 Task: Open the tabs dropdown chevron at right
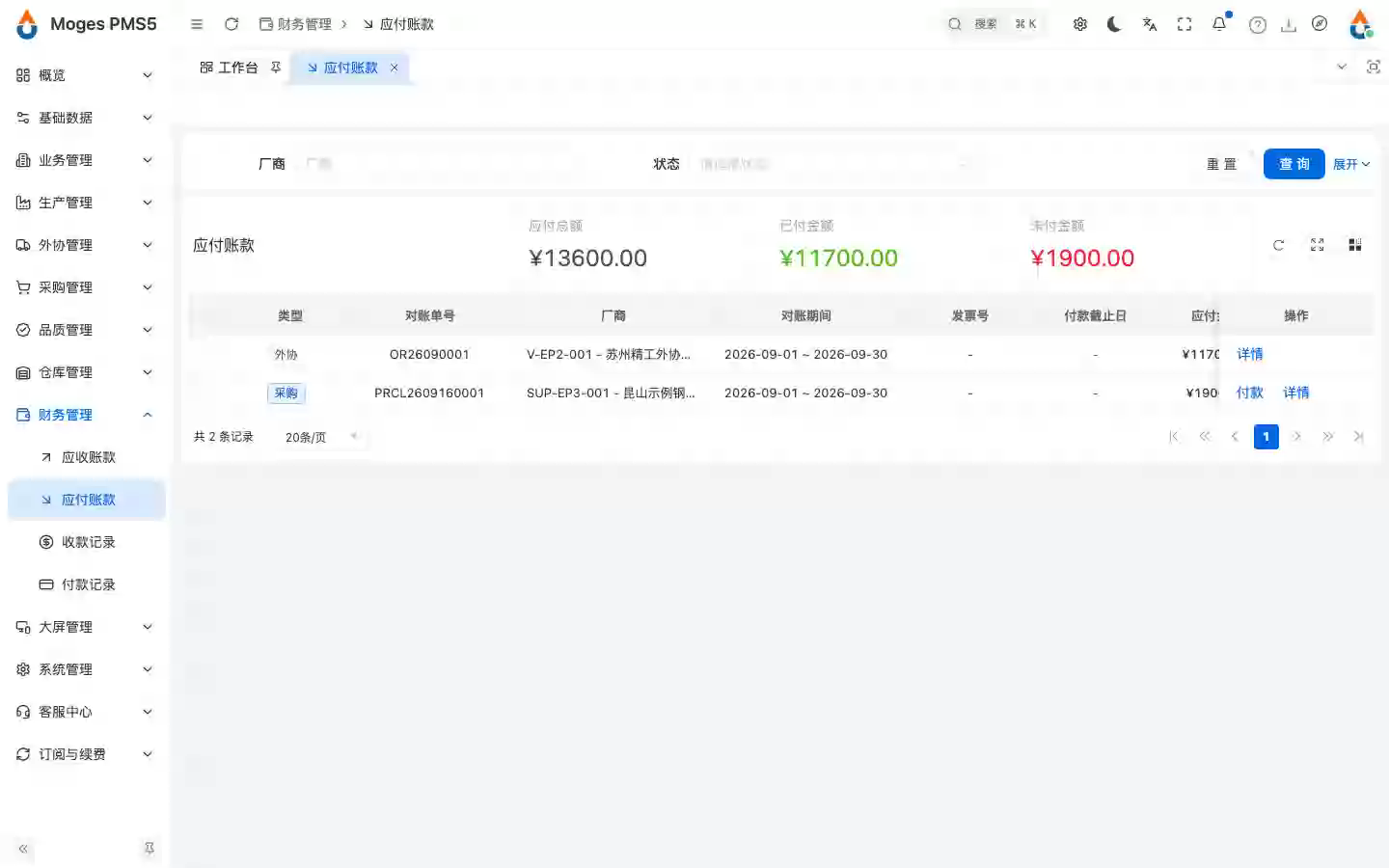click(1342, 67)
